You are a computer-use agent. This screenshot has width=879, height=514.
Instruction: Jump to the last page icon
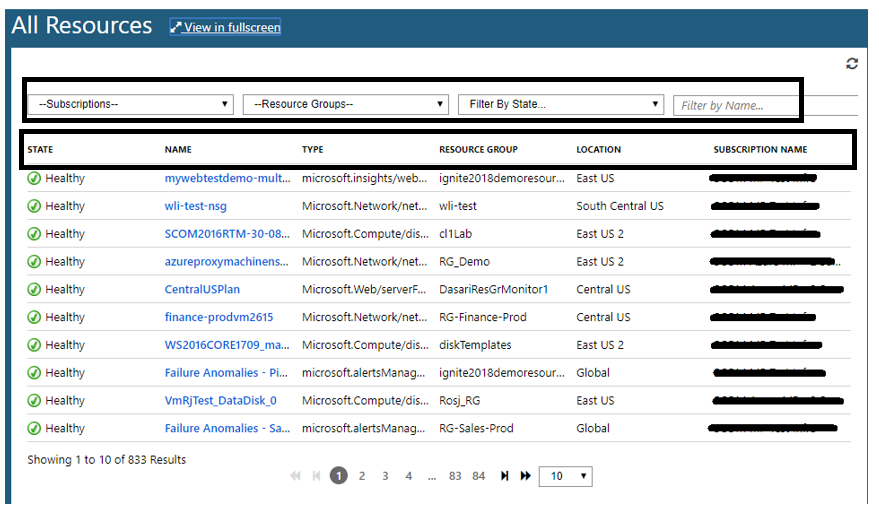coord(525,476)
